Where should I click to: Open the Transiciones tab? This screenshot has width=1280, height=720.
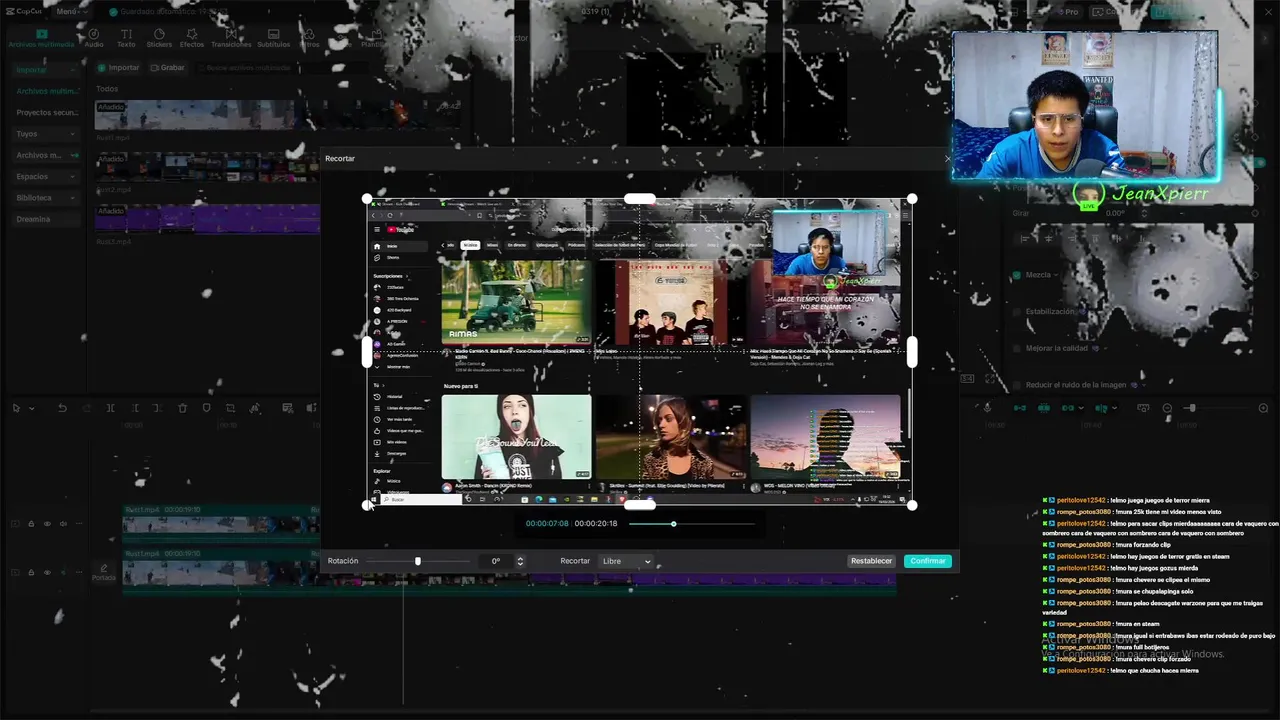click(x=231, y=38)
